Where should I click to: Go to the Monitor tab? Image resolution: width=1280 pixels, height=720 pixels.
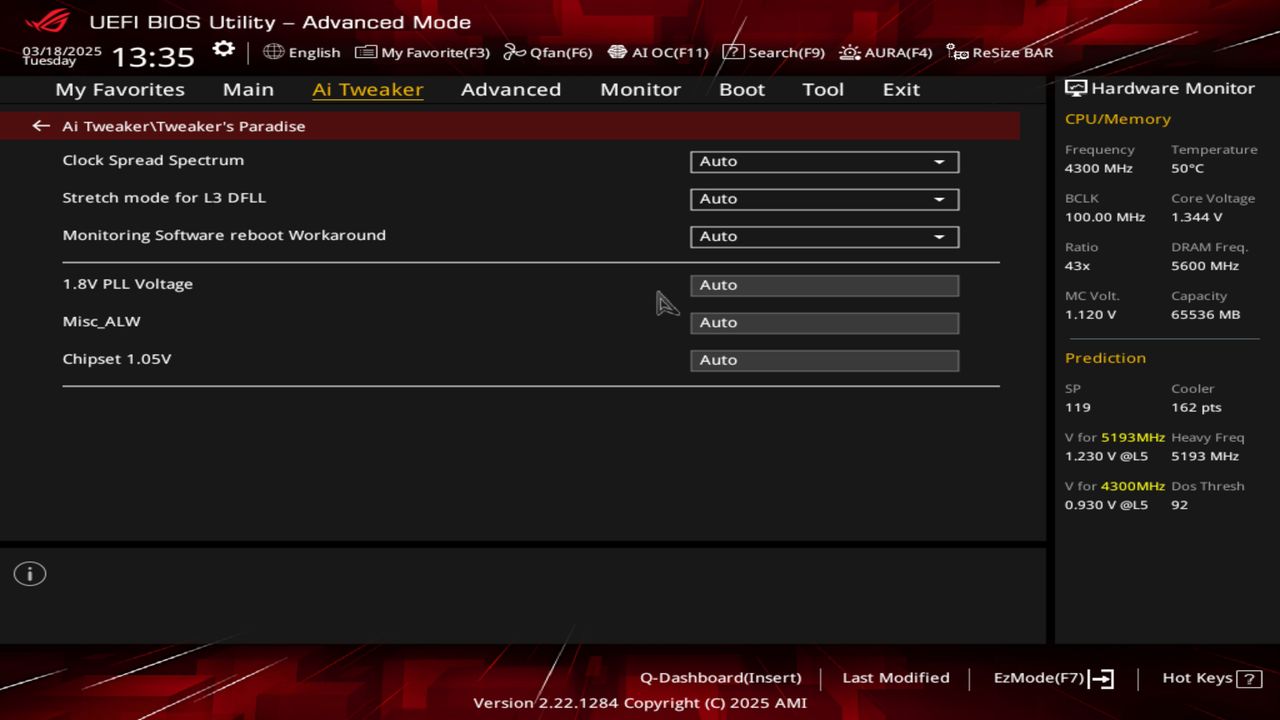pyautogui.click(x=640, y=89)
